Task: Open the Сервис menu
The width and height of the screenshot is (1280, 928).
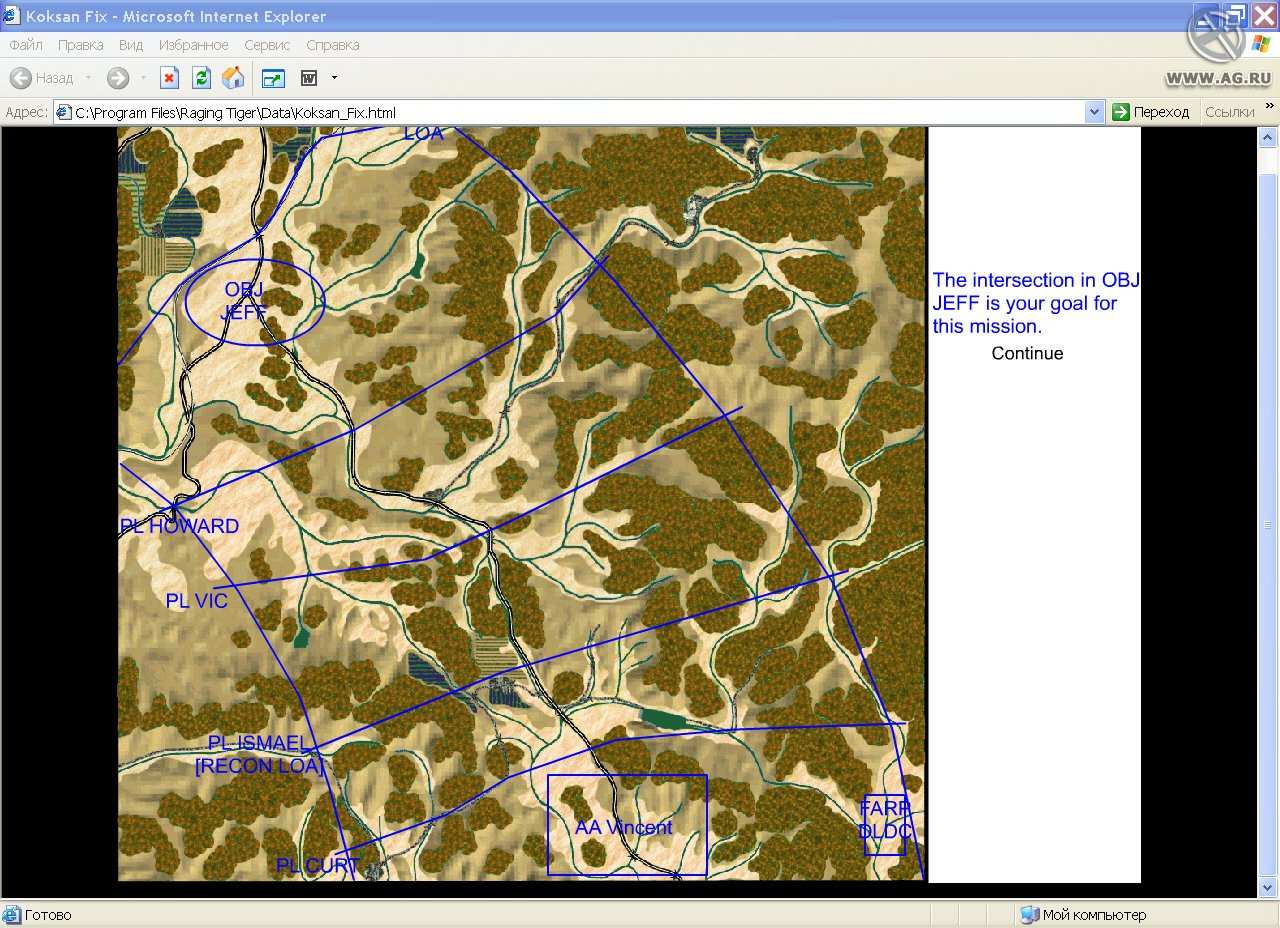Action: tap(267, 45)
